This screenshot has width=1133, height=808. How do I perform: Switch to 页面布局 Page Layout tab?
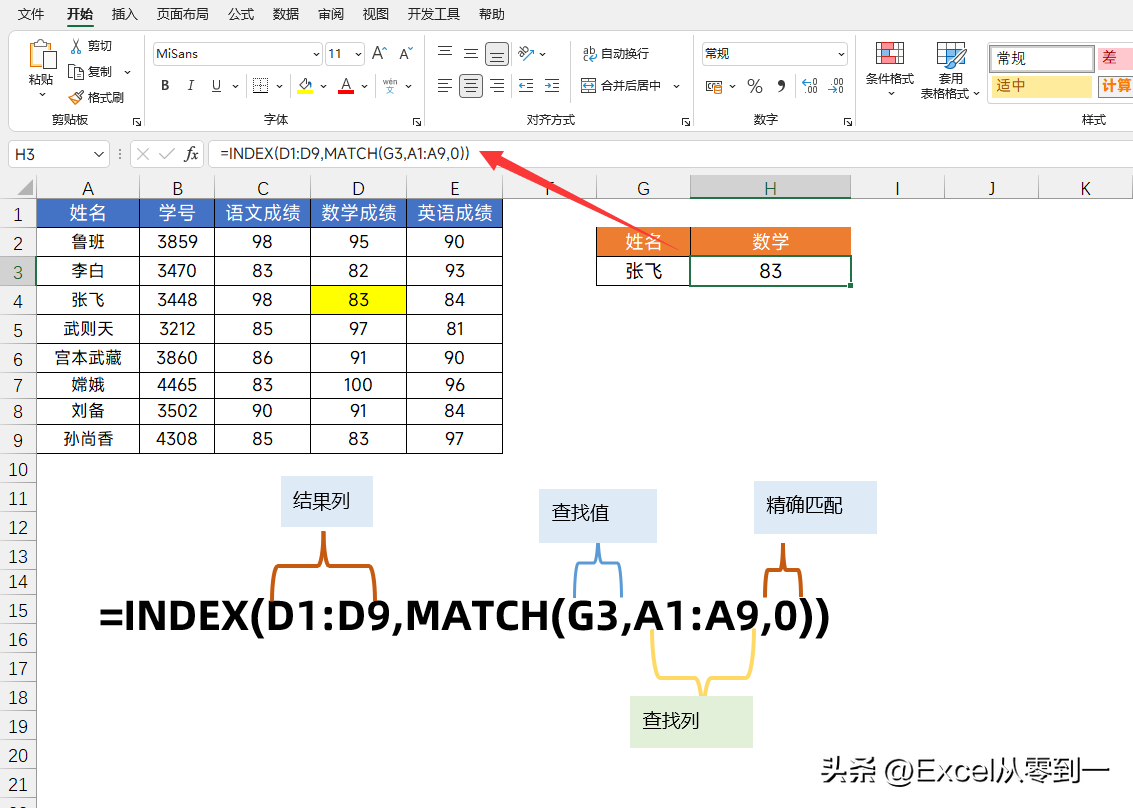tap(182, 14)
